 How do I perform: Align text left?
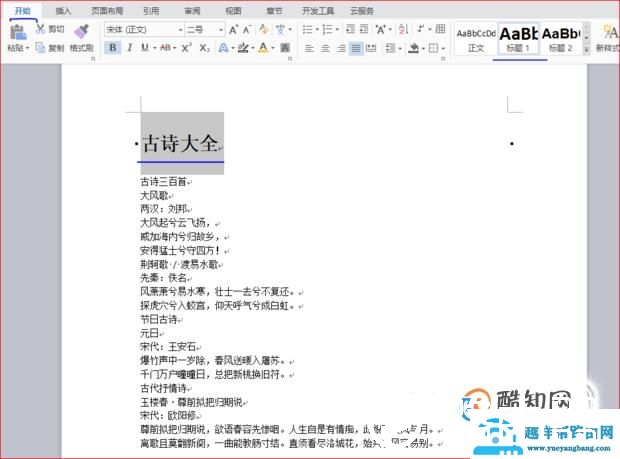310,49
